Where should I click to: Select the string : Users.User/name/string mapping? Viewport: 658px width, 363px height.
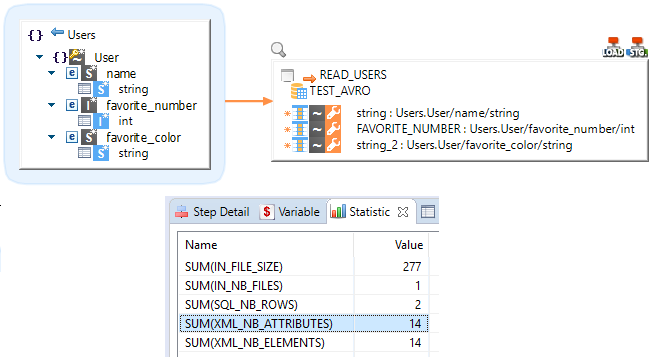438,113
